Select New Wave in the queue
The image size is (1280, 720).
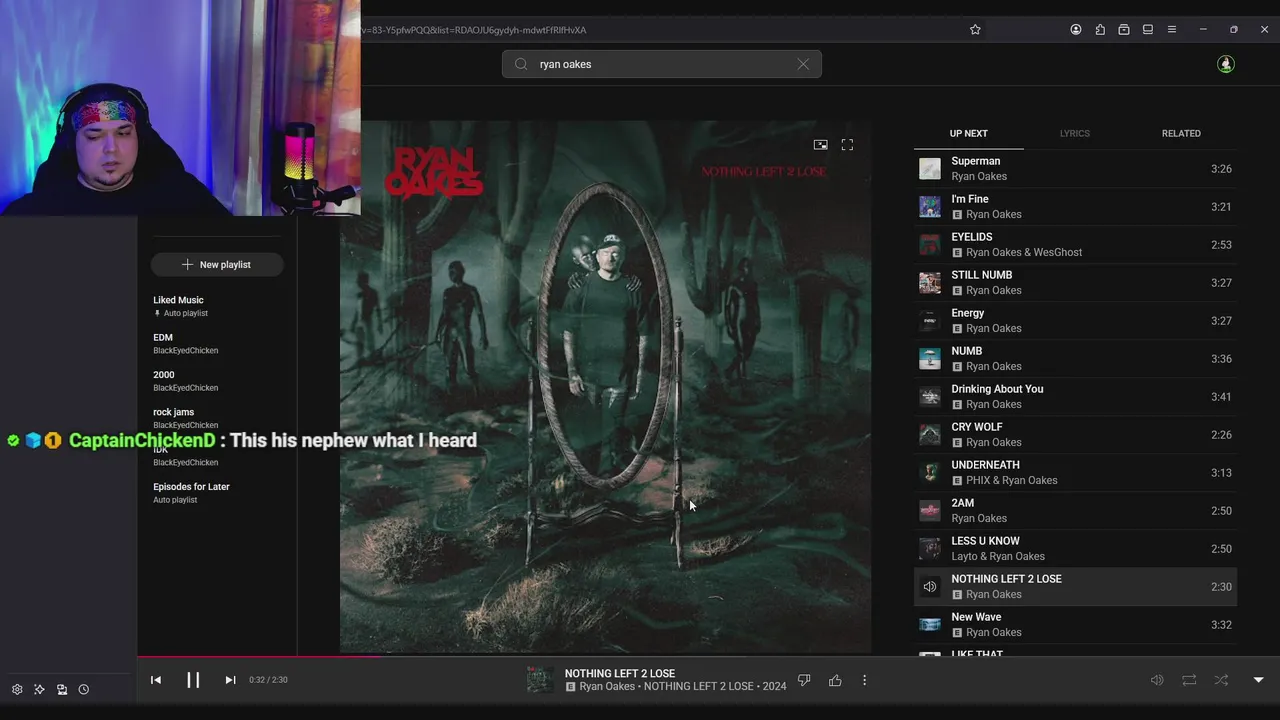pyautogui.click(x=1075, y=625)
